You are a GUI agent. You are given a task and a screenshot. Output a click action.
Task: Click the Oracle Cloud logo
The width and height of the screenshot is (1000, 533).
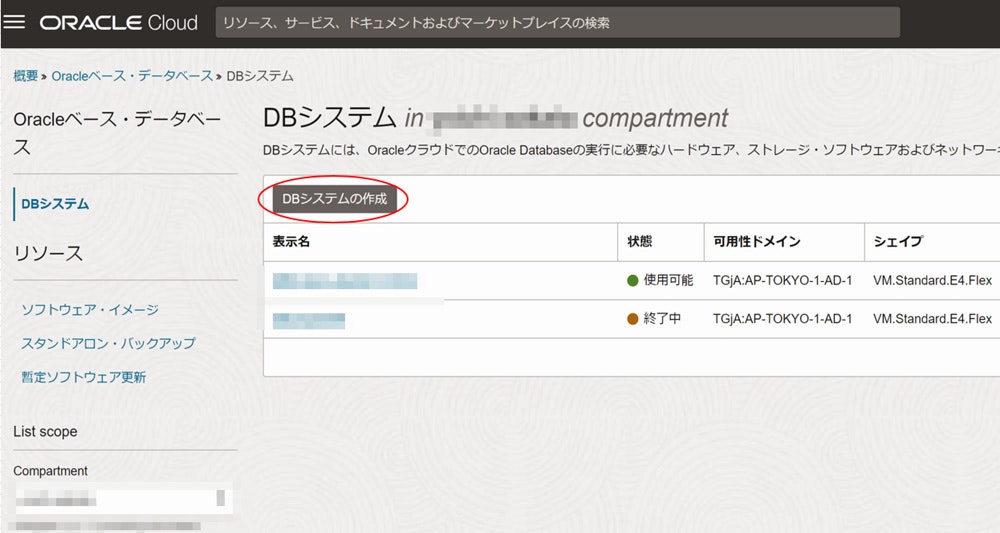119,23
